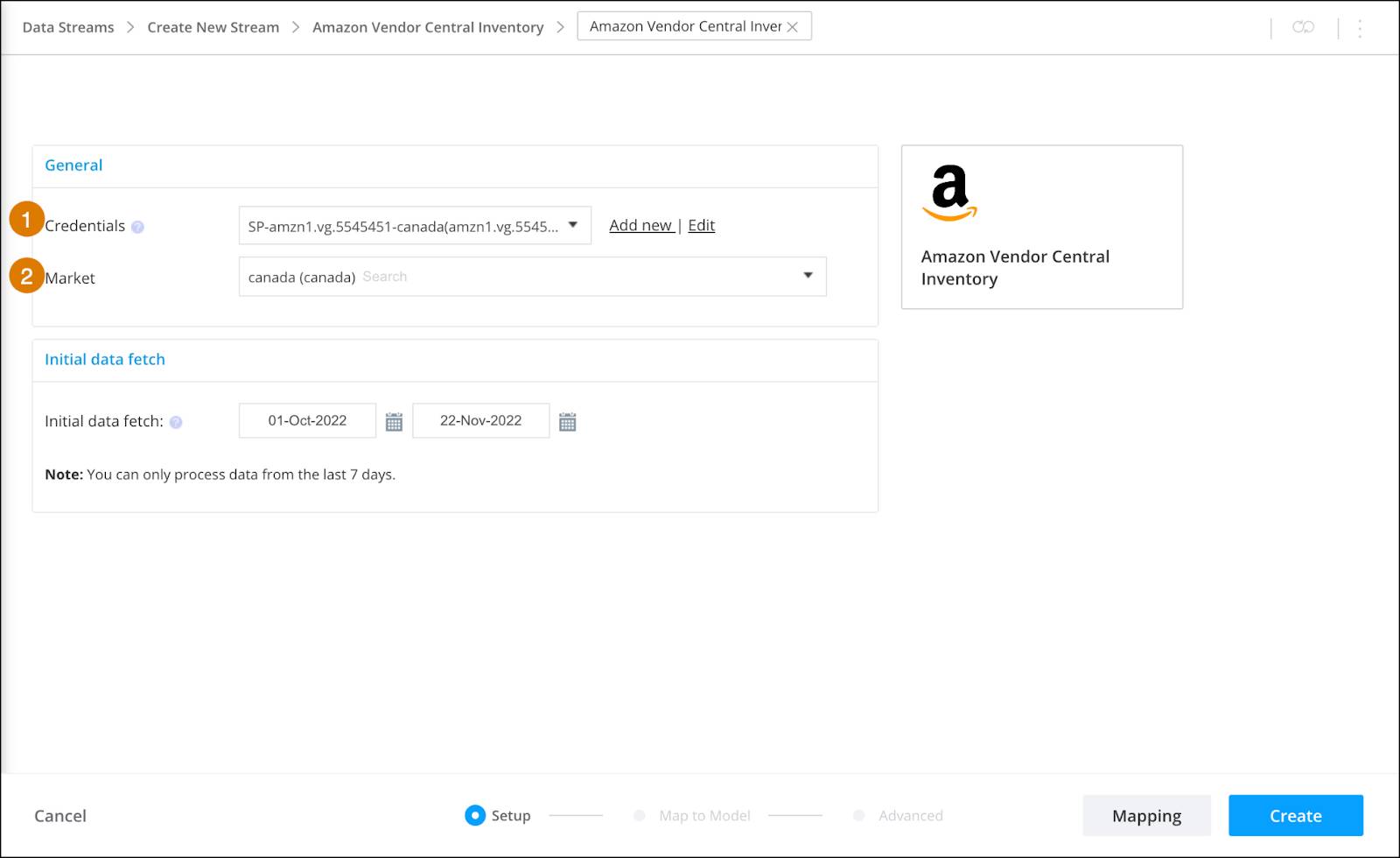Click the Add new credentials link
Screen dimensions: 1400x858
[640, 225]
